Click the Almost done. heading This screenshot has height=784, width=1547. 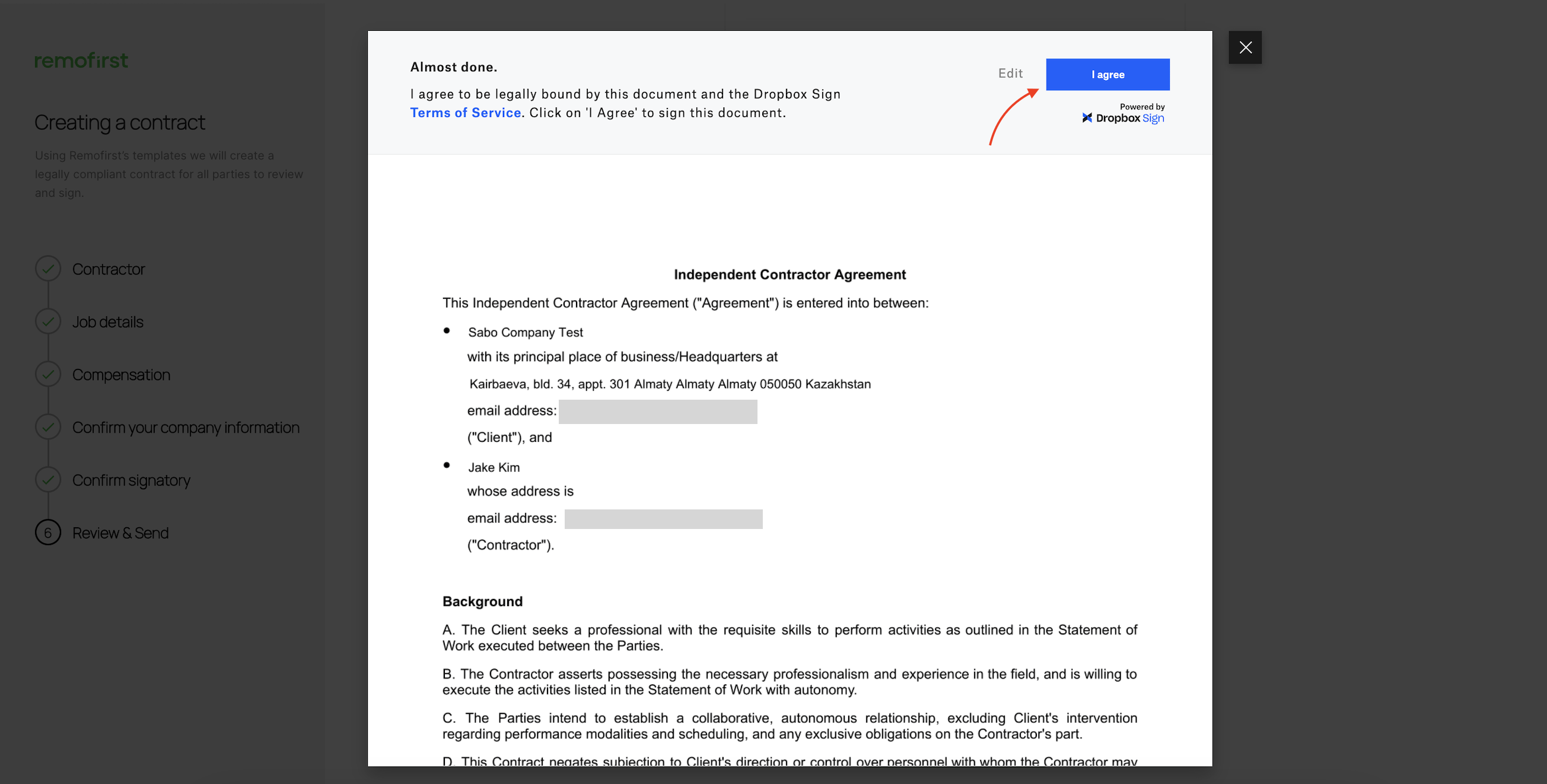(x=454, y=67)
